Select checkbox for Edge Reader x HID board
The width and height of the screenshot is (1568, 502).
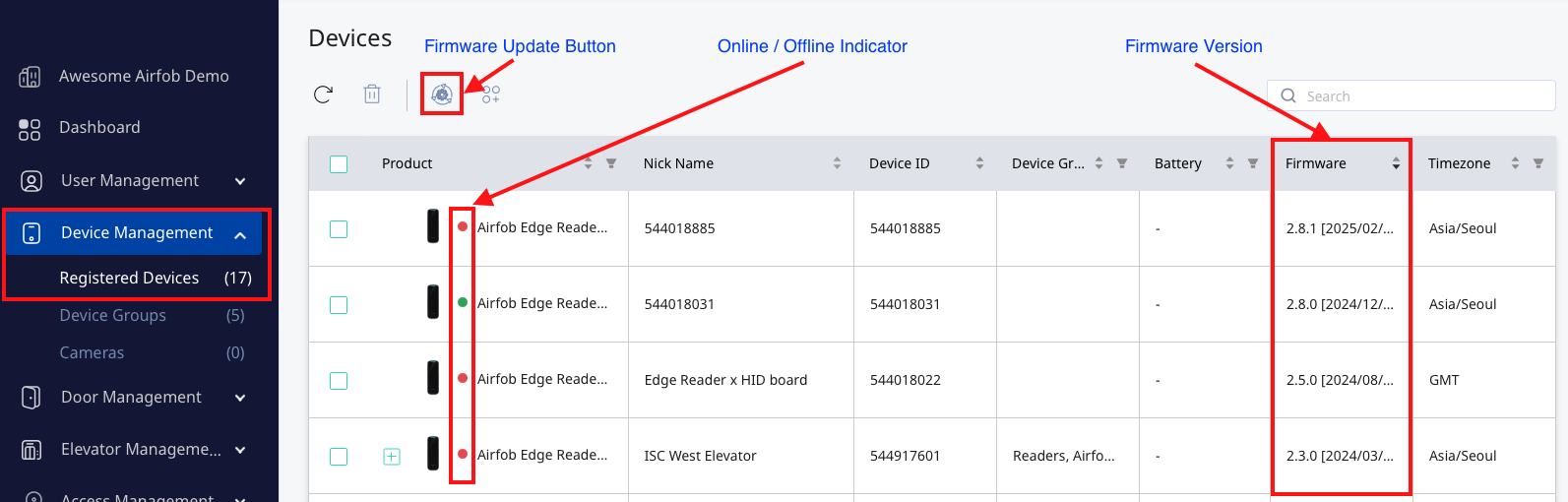tap(339, 381)
